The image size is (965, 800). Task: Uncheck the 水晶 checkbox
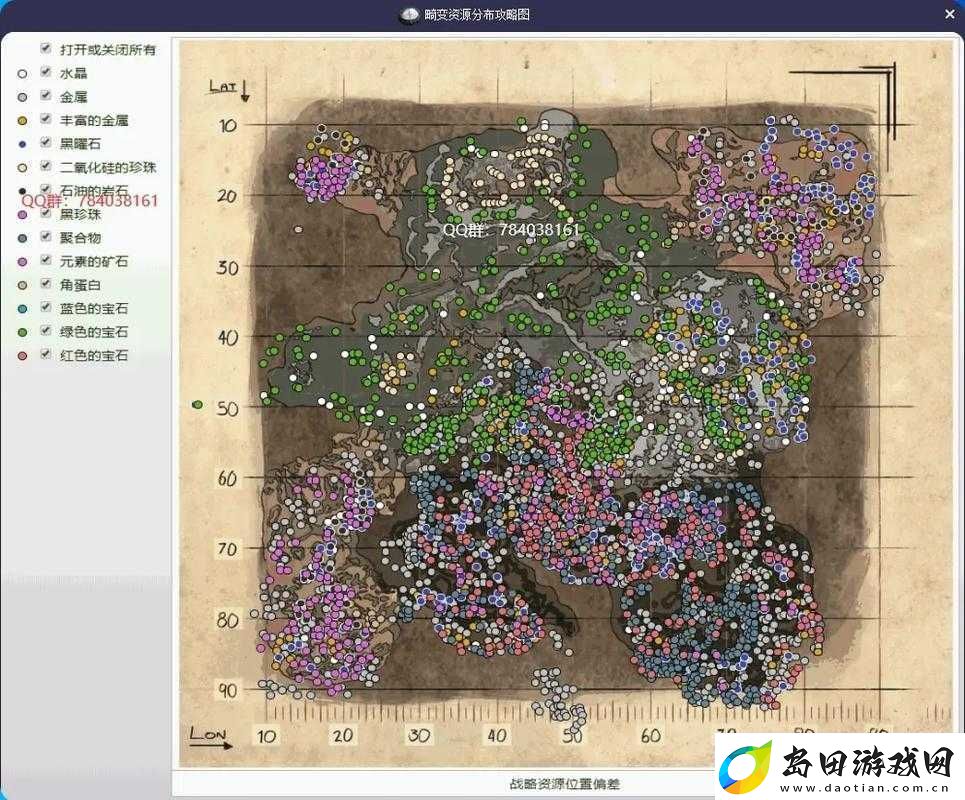pos(46,71)
